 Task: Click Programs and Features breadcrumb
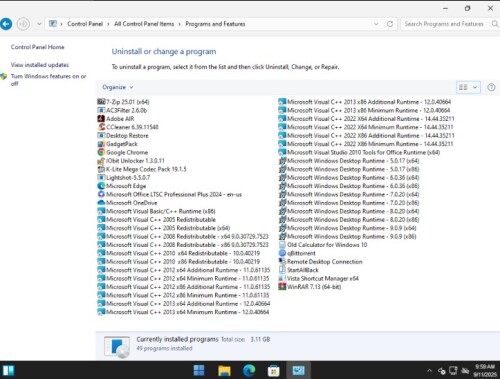(x=215, y=24)
